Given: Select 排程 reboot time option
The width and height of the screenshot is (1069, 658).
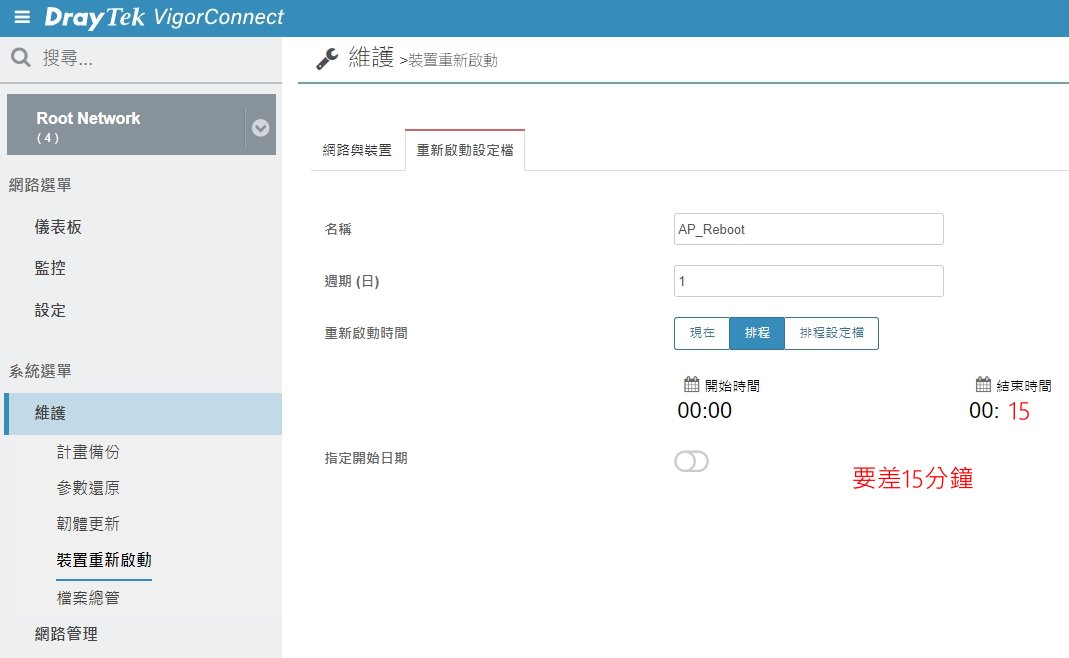Looking at the screenshot, I should click(x=757, y=333).
